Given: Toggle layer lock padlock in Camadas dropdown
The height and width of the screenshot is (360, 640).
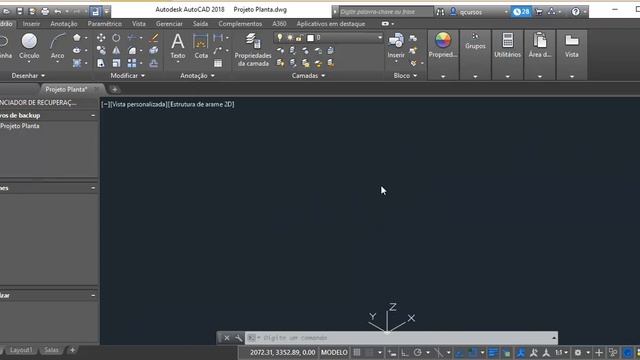Looking at the screenshot, I should [x=299, y=38].
